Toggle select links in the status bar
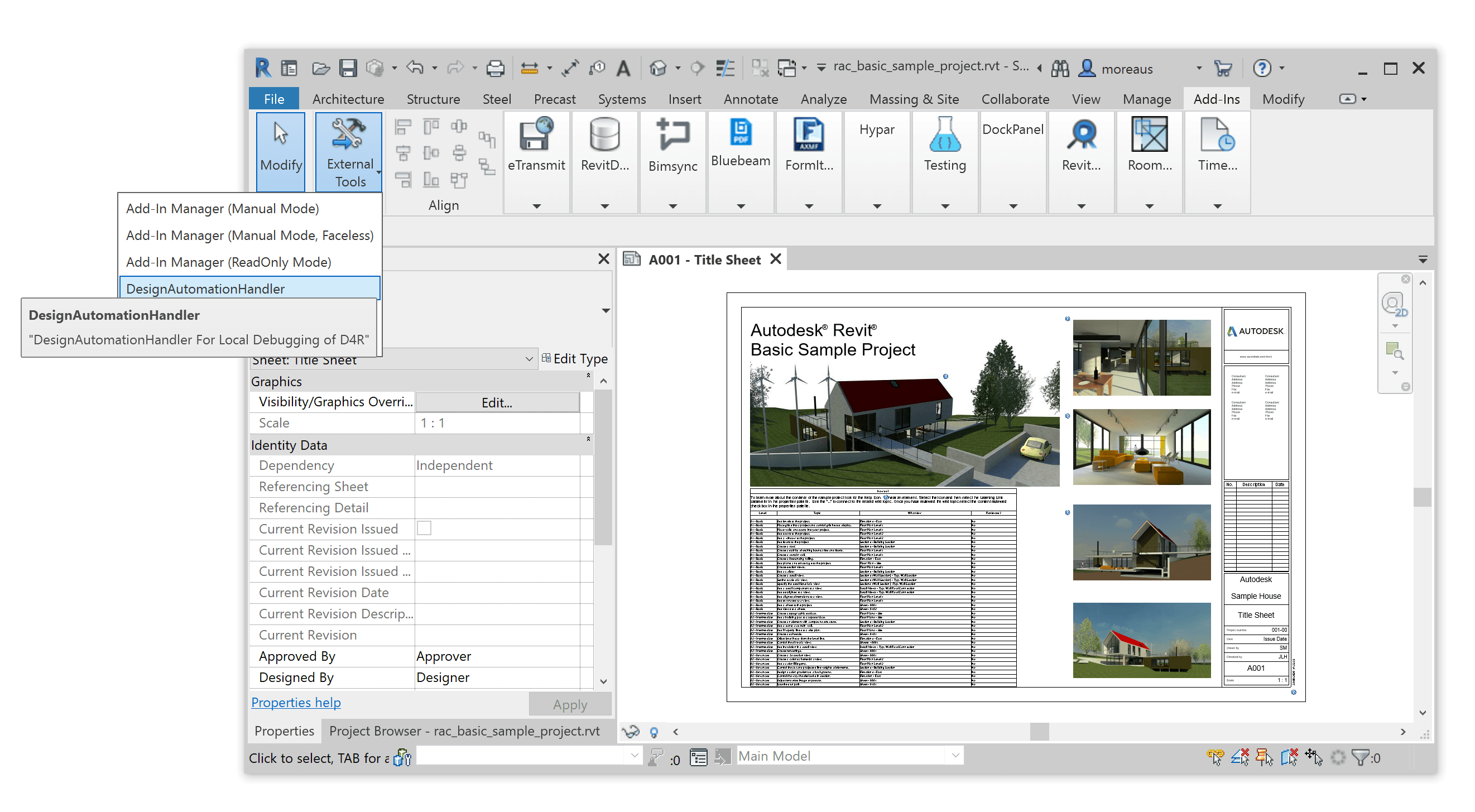Viewport: 1475px width, 812px height. [x=1214, y=757]
